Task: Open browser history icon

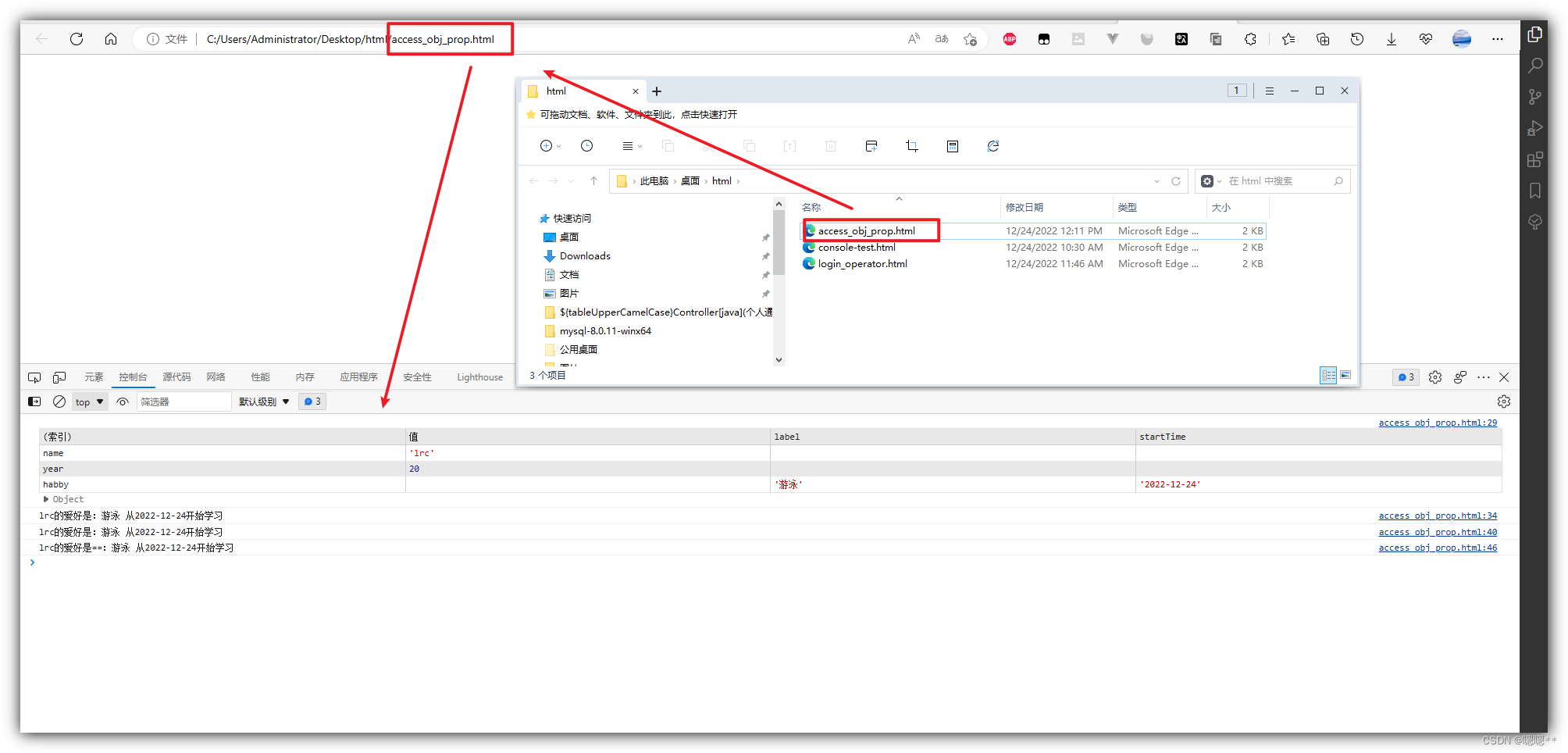Action: tap(1357, 39)
